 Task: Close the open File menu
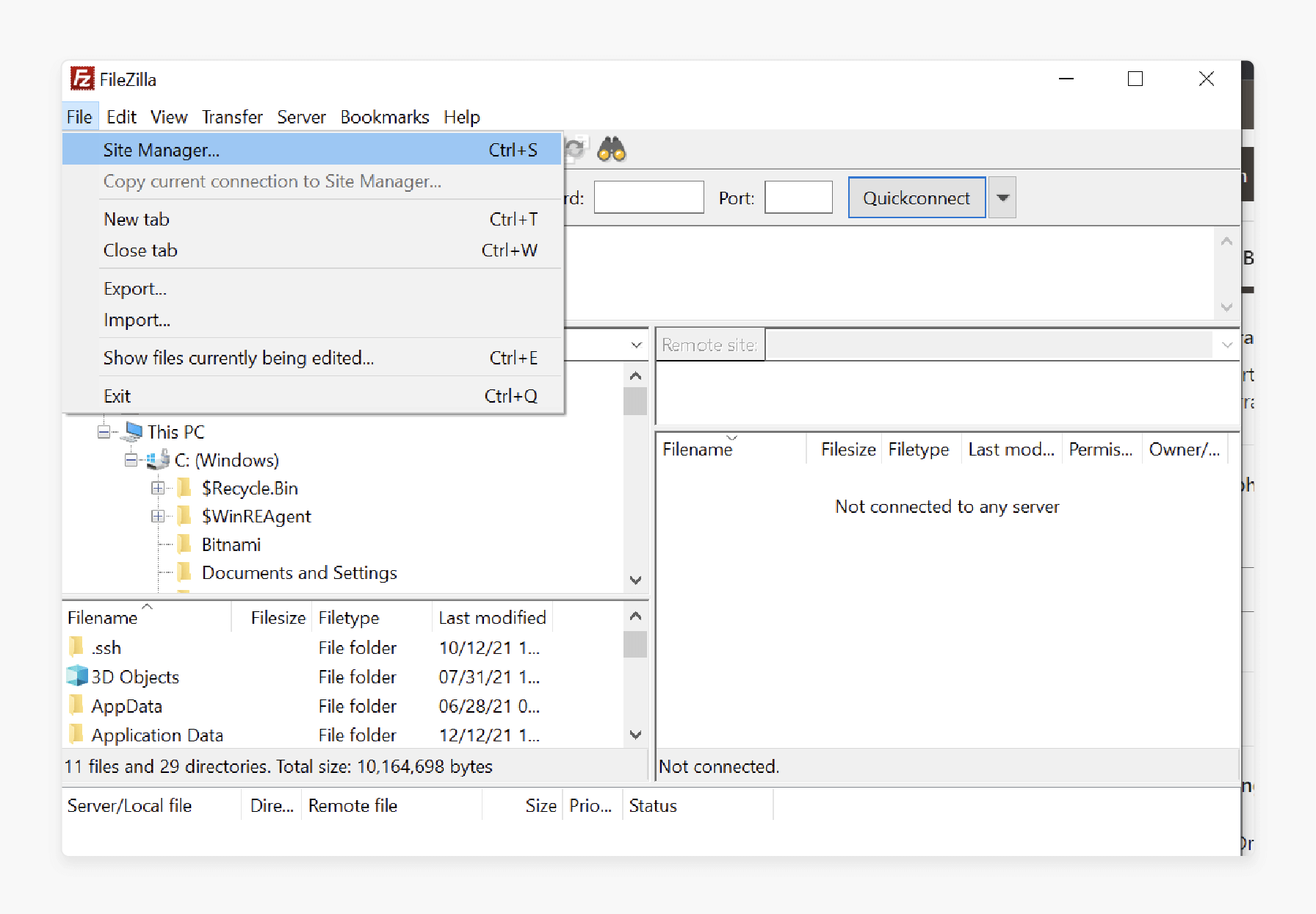79,117
